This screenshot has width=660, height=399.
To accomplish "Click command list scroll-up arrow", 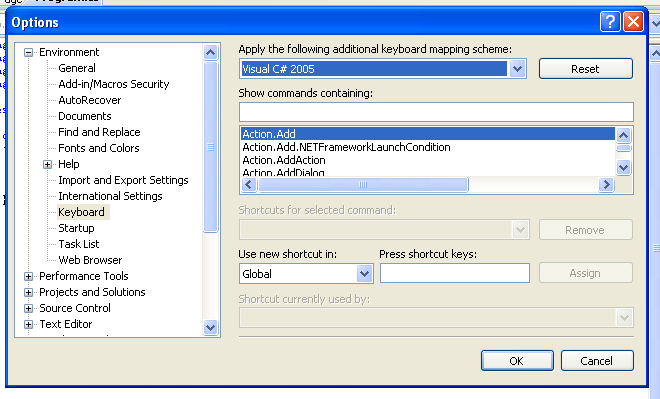I will (x=623, y=135).
